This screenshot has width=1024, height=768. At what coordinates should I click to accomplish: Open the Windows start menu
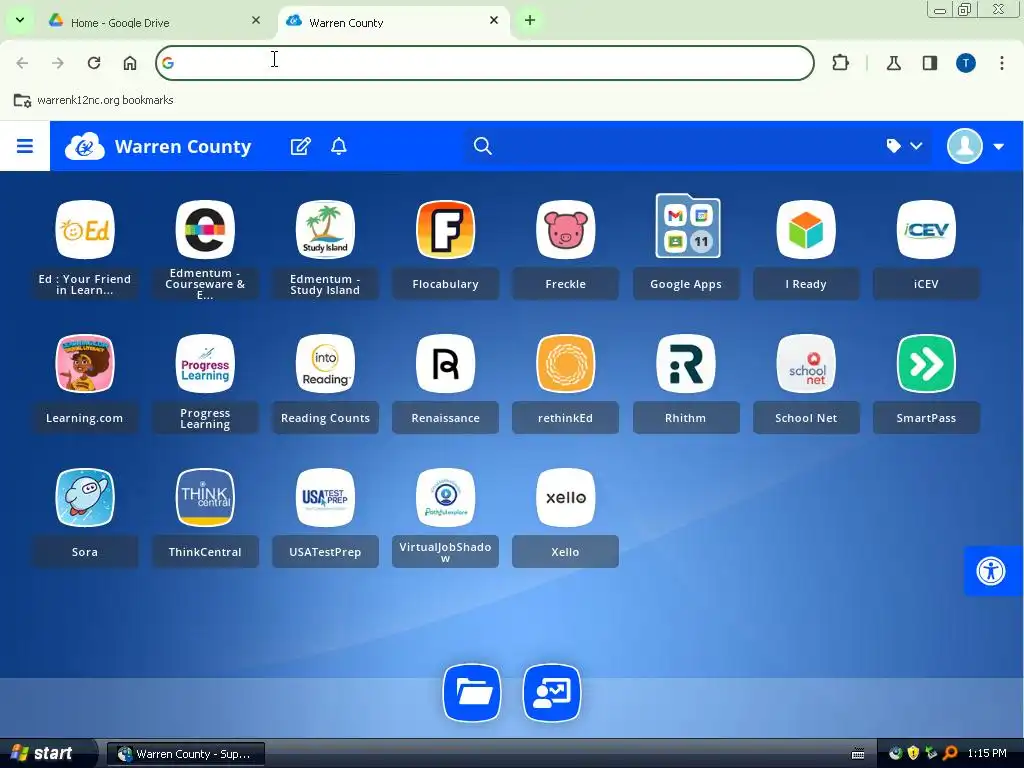coord(47,753)
